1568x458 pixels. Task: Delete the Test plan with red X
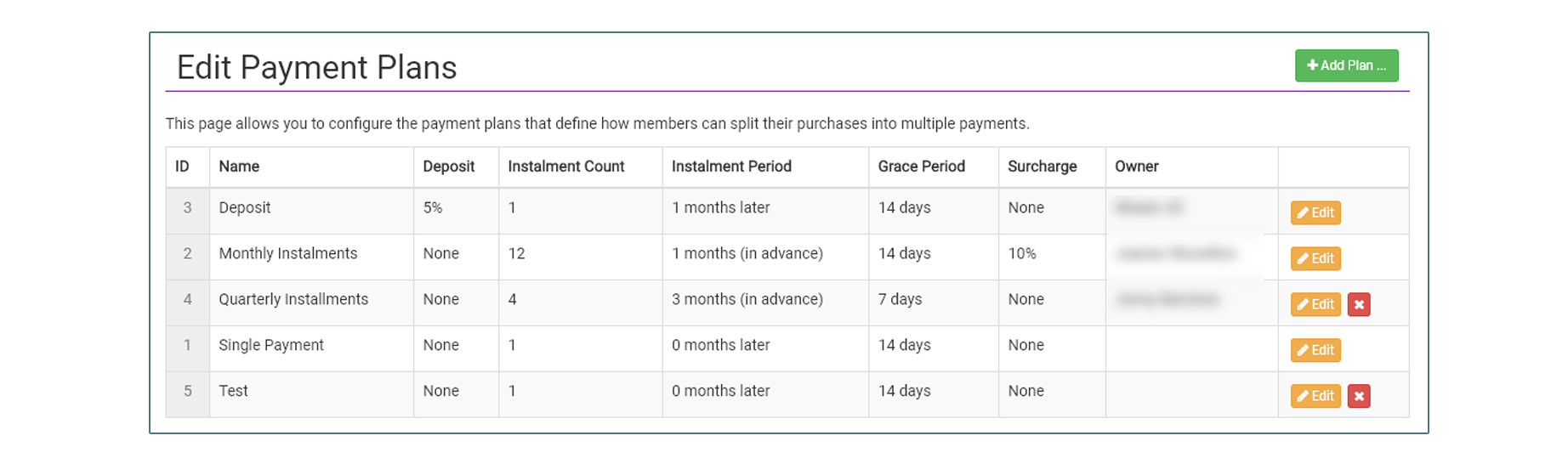[1359, 396]
